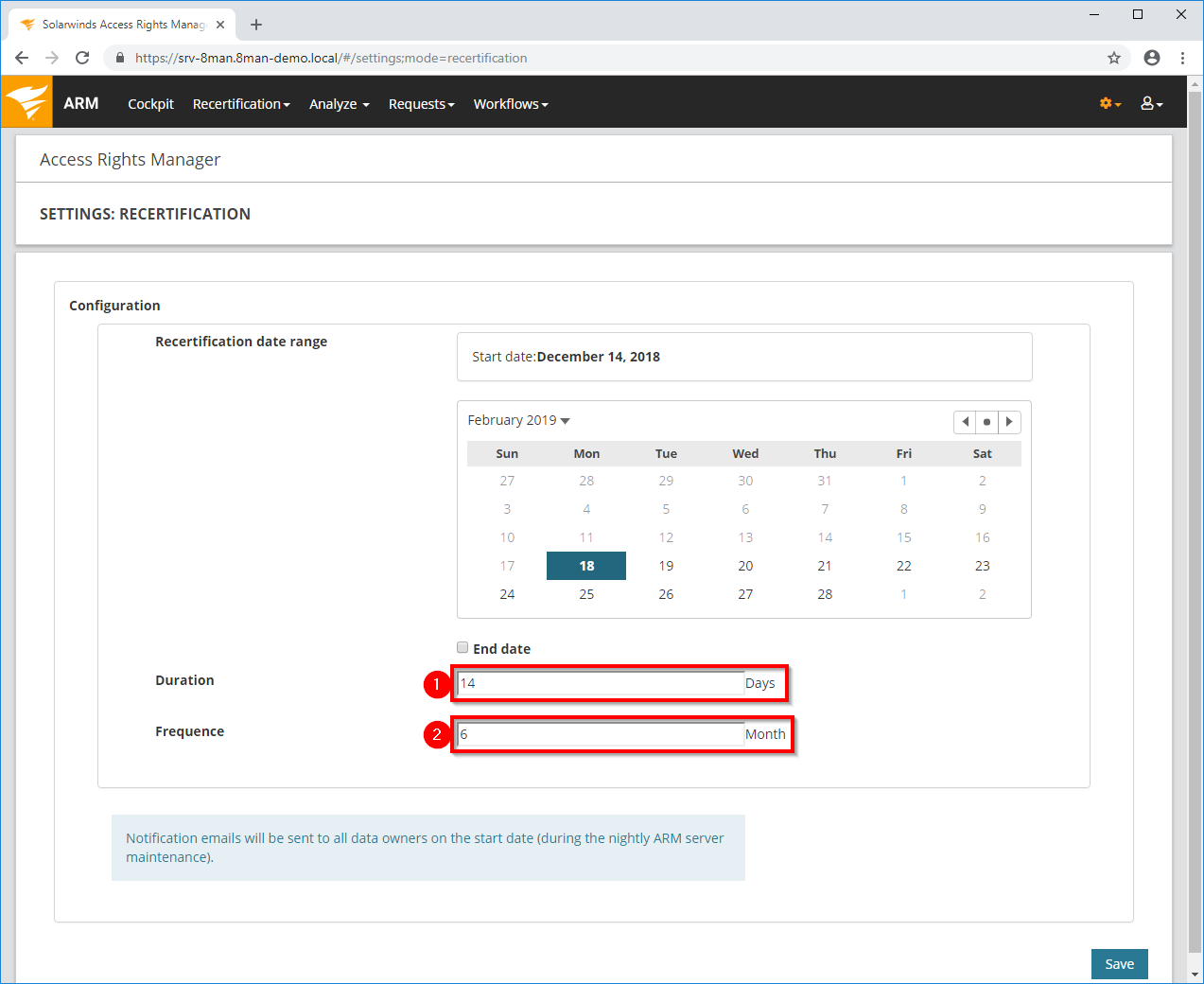Viewport: 1204px width, 984px height.
Task: Save the recertification settings
Action: (1119, 963)
